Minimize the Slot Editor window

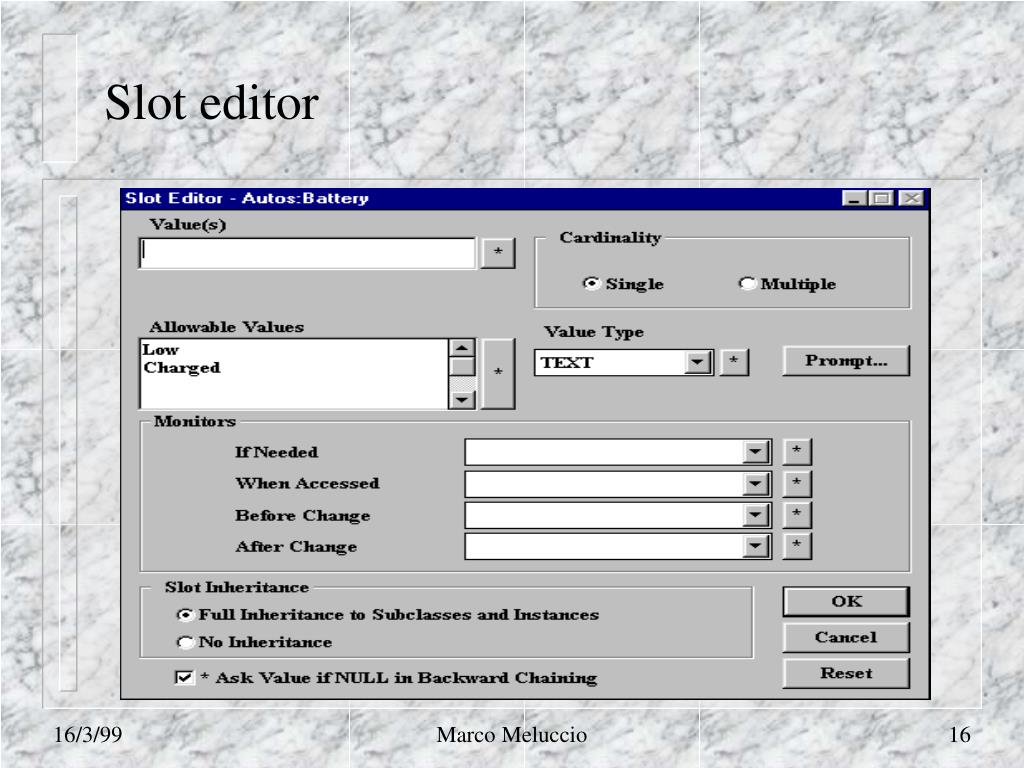(854, 198)
